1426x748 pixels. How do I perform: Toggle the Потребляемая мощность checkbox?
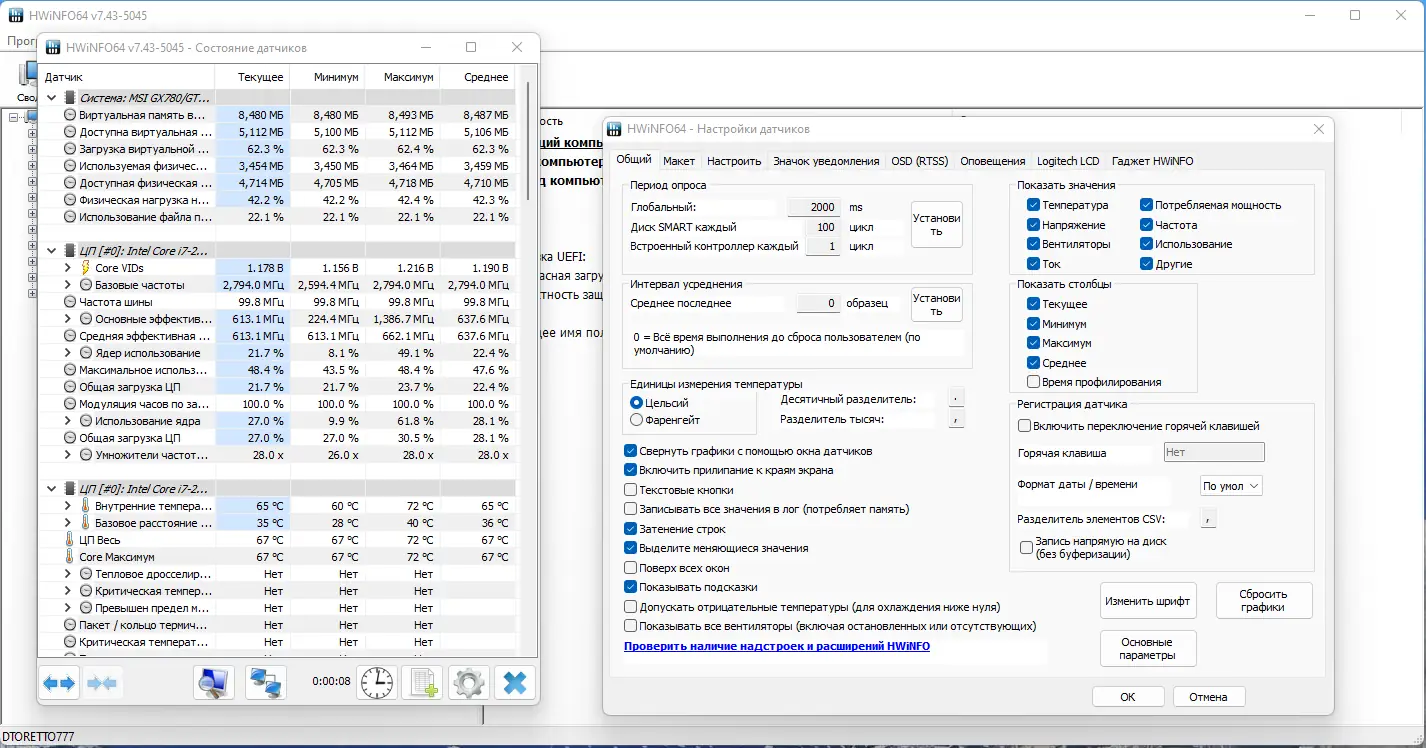[x=1146, y=205]
